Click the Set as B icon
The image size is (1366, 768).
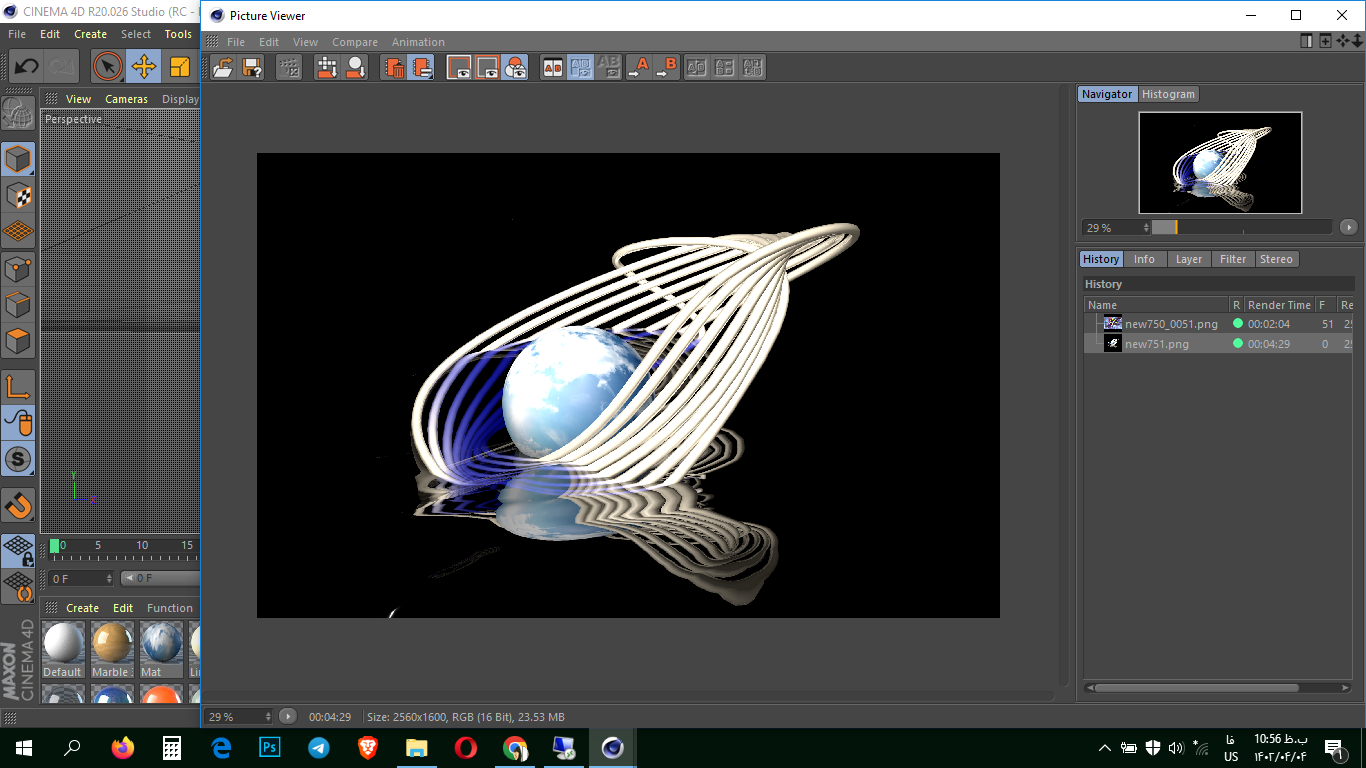click(666, 67)
